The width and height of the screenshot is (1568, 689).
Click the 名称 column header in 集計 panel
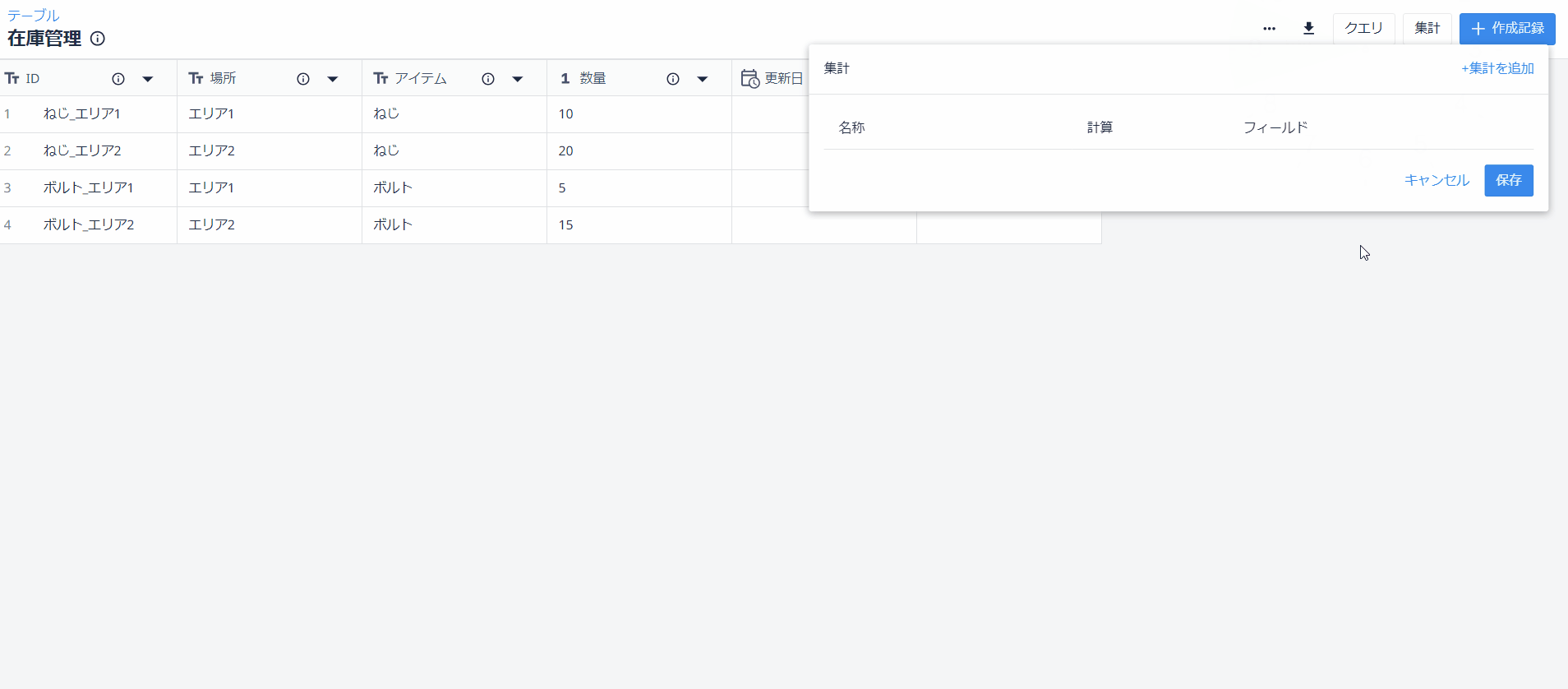pyautogui.click(x=851, y=127)
